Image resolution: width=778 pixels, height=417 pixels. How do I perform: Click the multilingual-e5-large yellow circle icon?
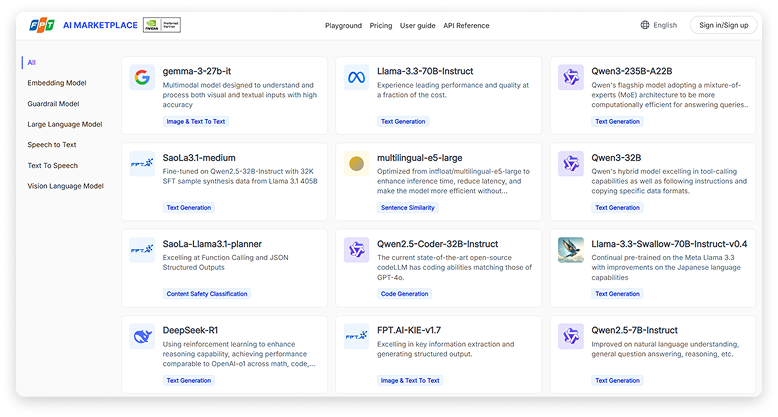356,164
